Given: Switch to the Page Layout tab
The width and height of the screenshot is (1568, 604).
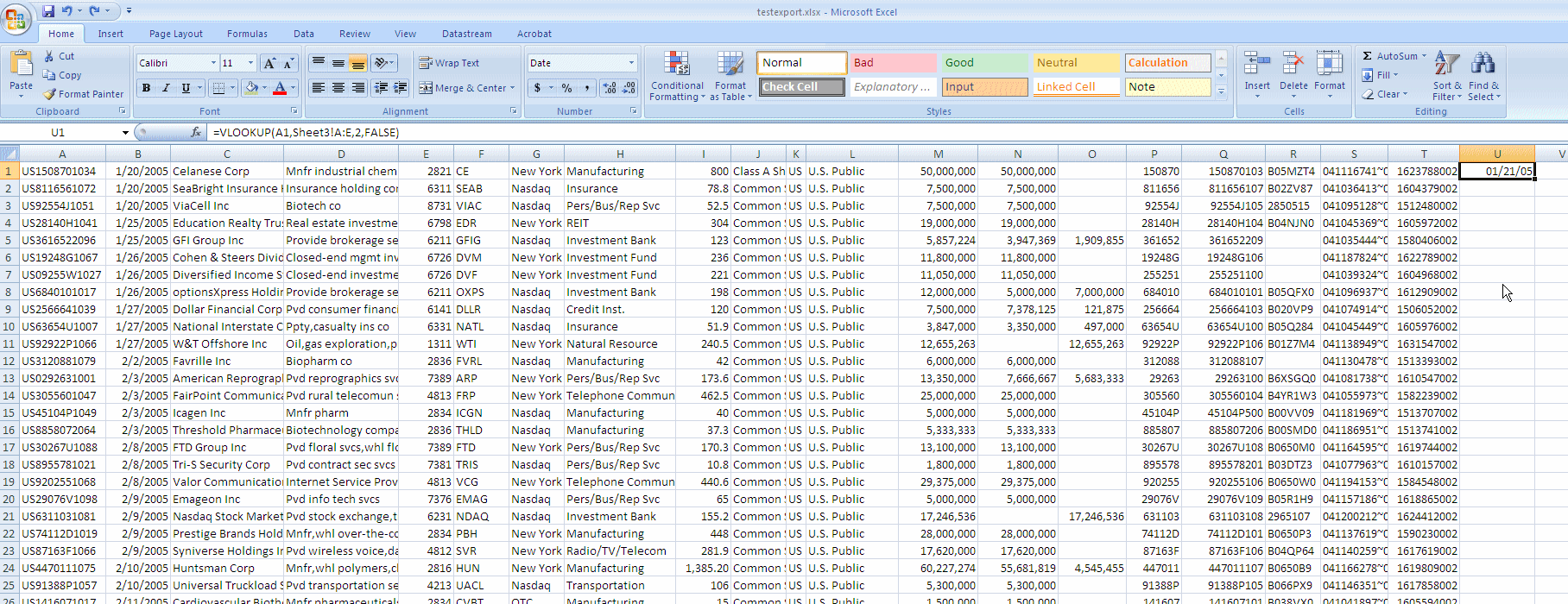Looking at the screenshot, I should click(176, 34).
